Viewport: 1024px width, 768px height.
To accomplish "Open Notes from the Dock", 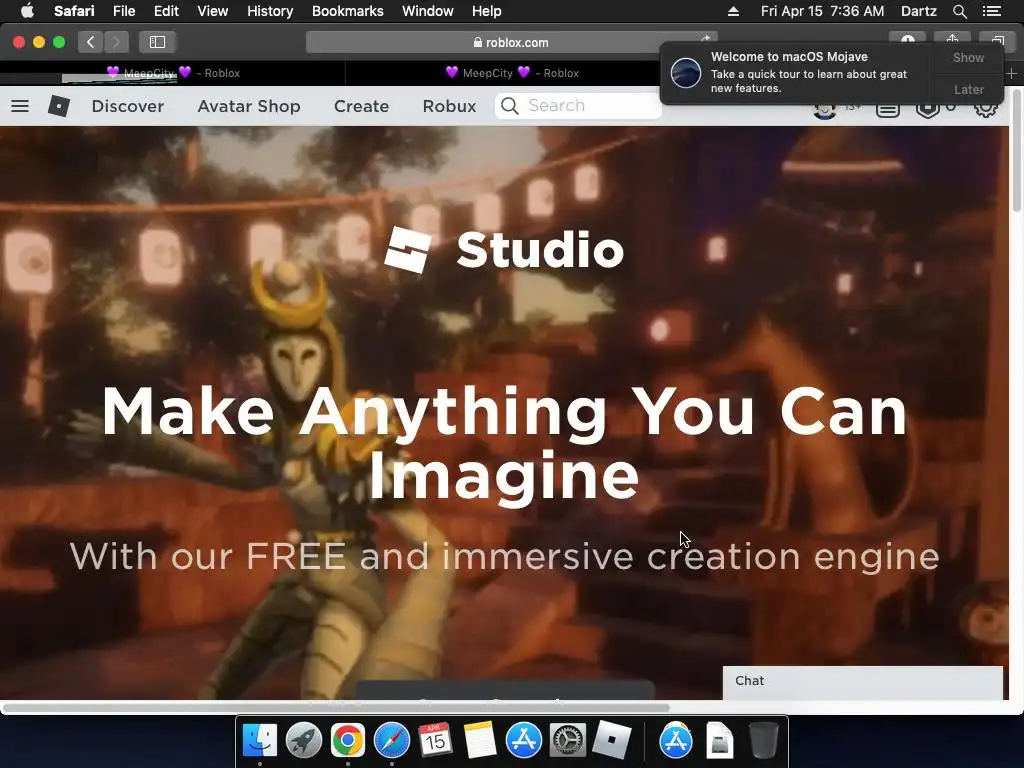I will 480,741.
